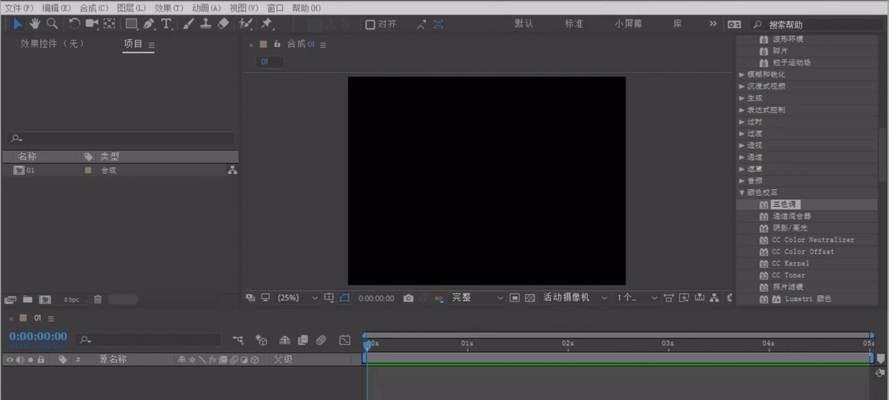Image resolution: width=889 pixels, height=400 pixels.
Task: Open the 效果(T) menu
Action: [x=169, y=7]
